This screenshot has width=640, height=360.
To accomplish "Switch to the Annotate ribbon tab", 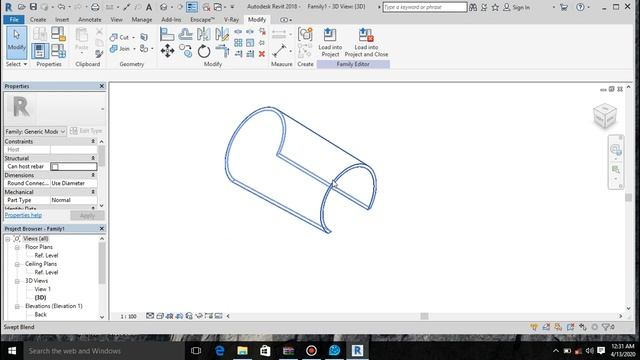I will (90, 20).
